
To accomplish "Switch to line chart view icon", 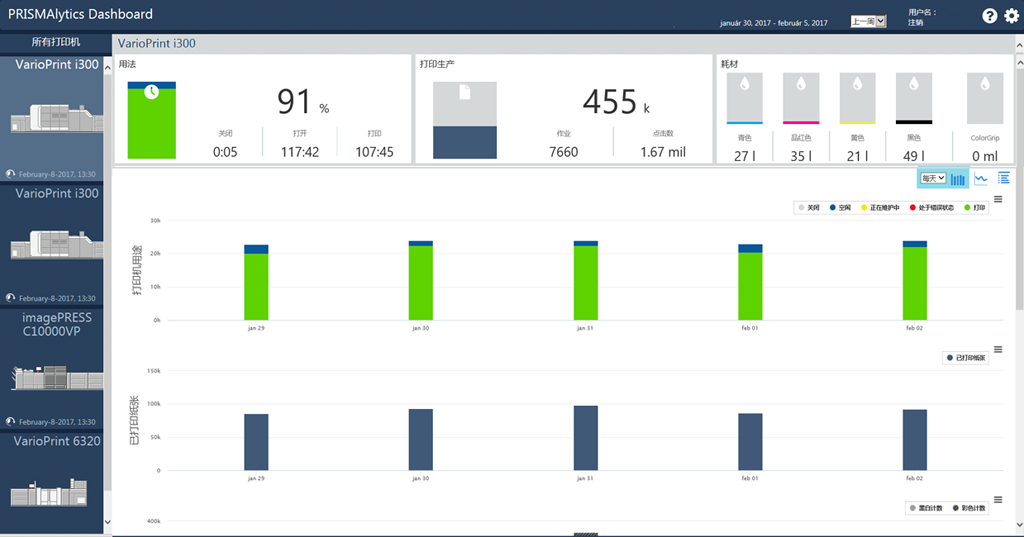I will [981, 178].
